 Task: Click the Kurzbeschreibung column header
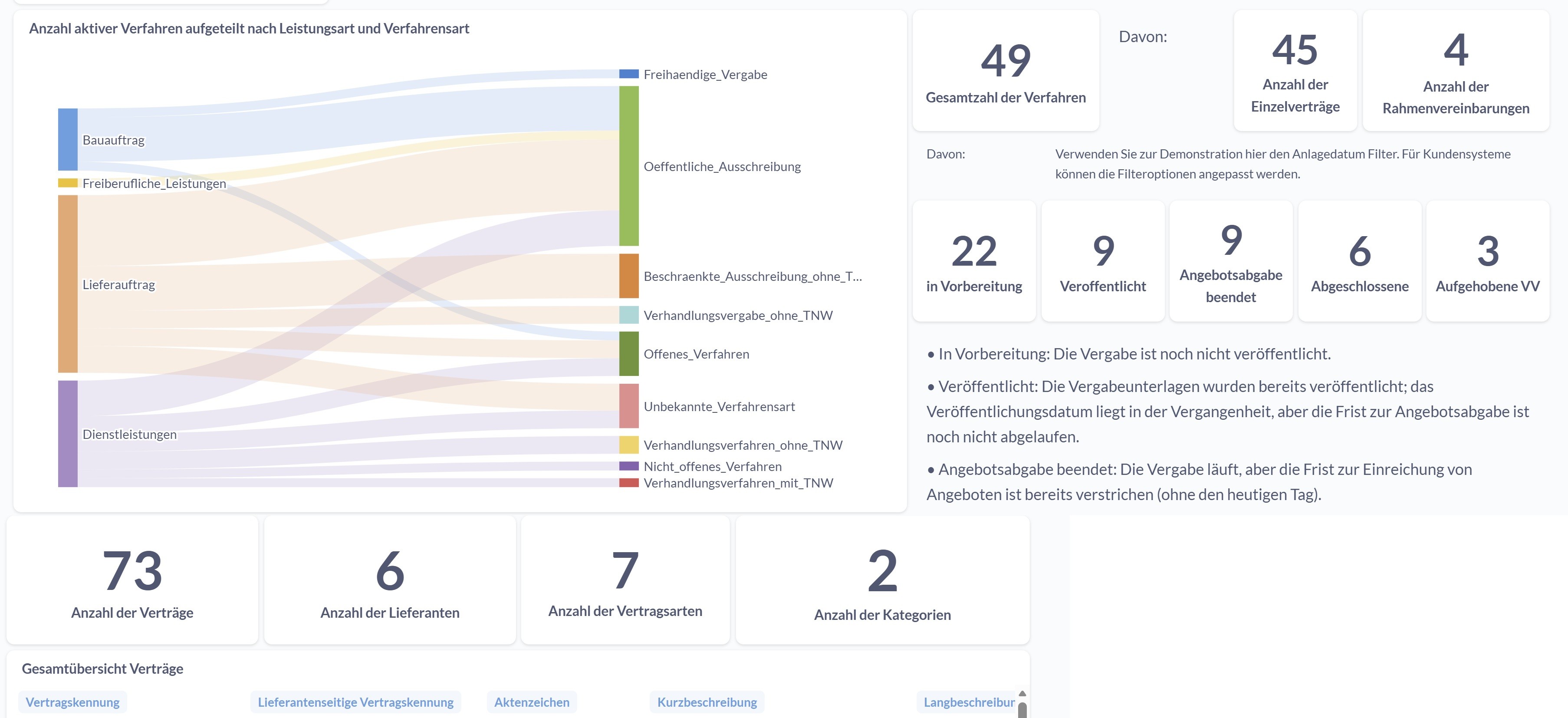[x=707, y=702]
